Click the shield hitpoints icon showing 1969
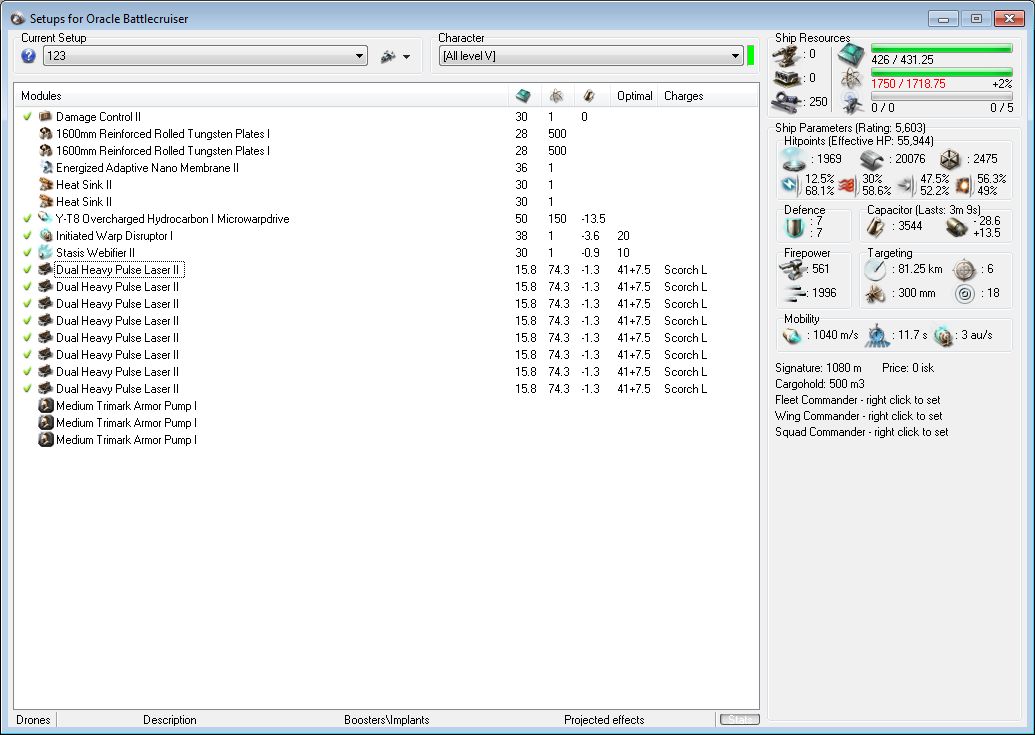 click(x=792, y=159)
